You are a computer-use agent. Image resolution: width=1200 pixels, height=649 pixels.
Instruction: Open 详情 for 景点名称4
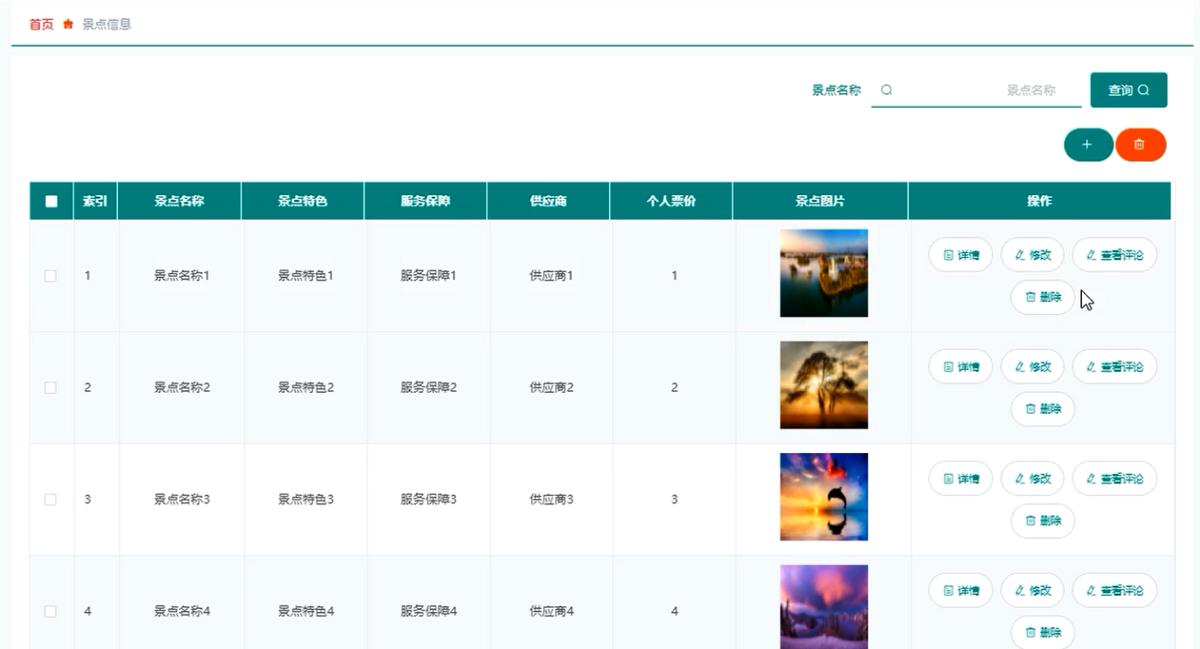click(959, 590)
